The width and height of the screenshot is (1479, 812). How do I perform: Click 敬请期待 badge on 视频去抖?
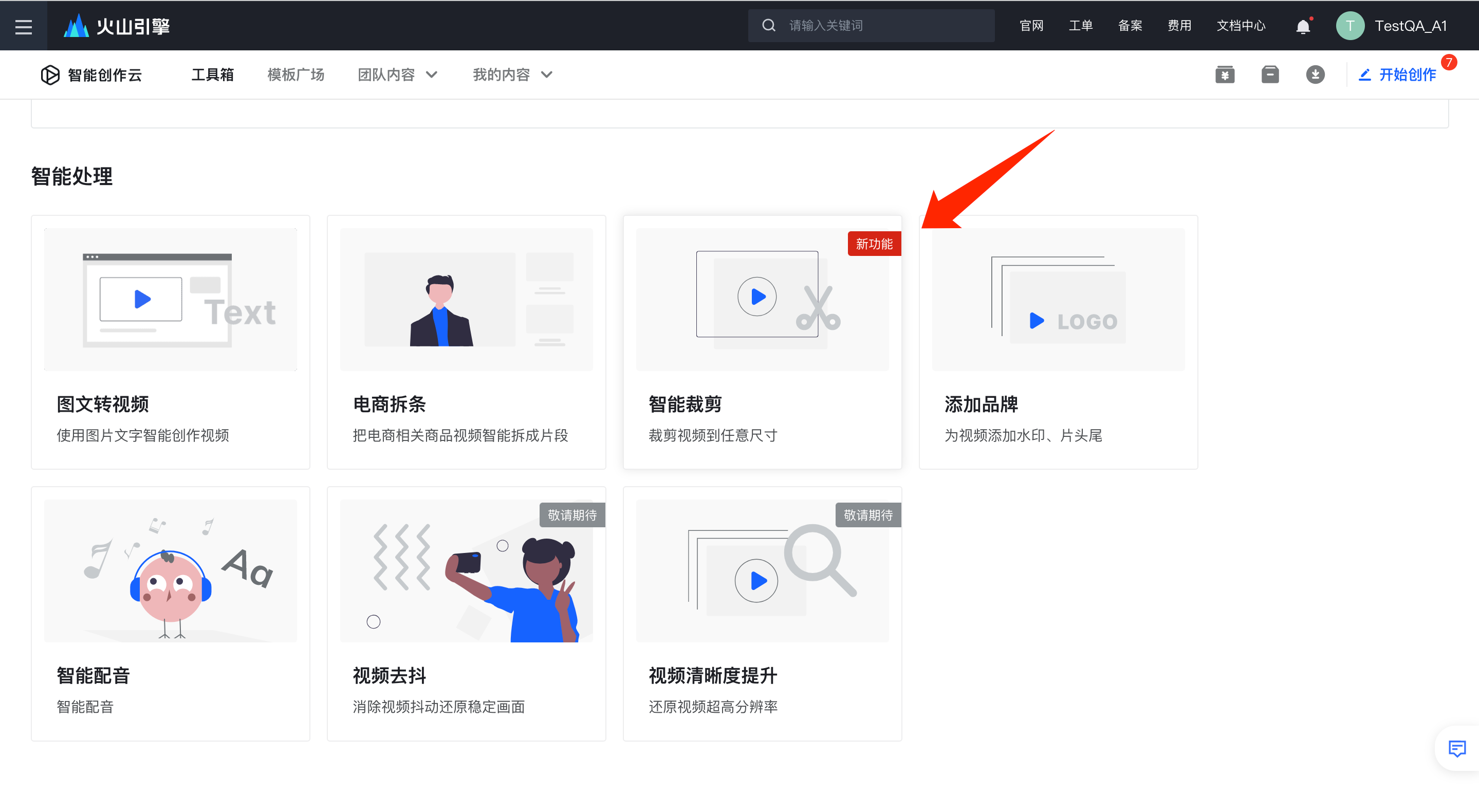(x=572, y=515)
